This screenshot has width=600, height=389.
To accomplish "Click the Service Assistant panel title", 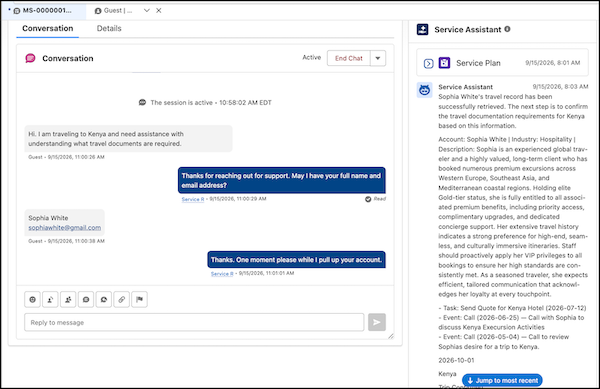I will click(468, 29).
